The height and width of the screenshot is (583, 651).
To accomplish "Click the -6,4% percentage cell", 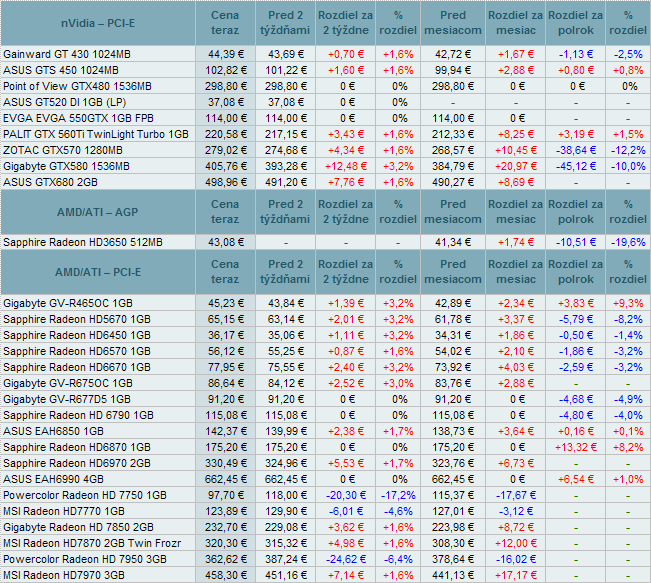I will pyautogui.click(x=398, y=559).
